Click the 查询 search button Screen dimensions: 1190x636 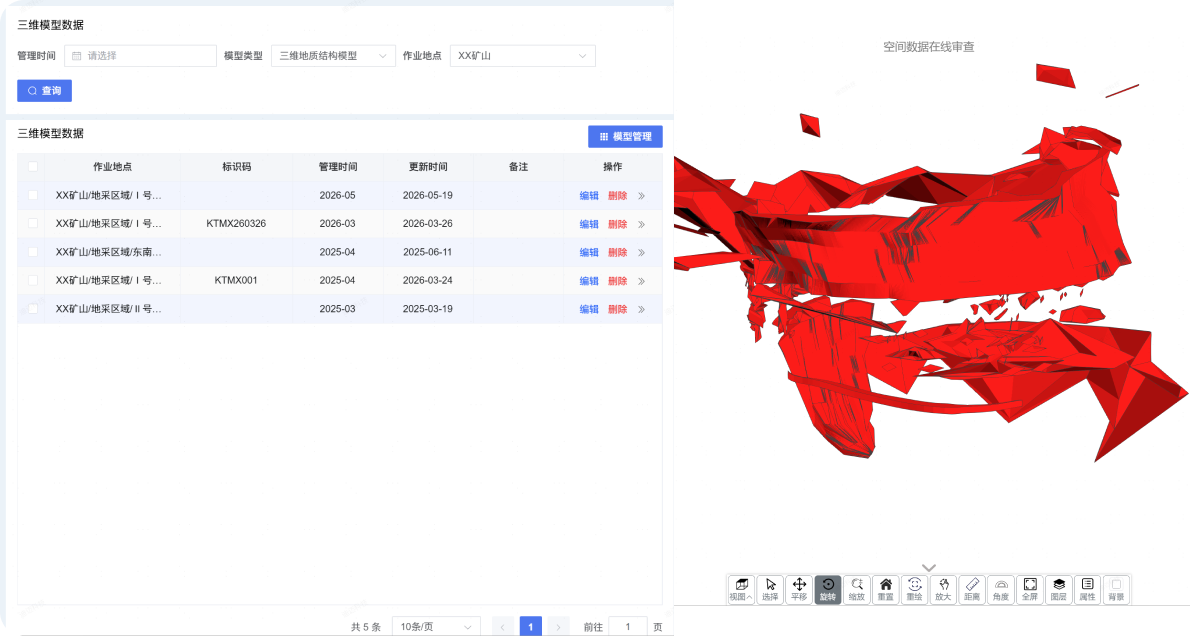[45, 91]
